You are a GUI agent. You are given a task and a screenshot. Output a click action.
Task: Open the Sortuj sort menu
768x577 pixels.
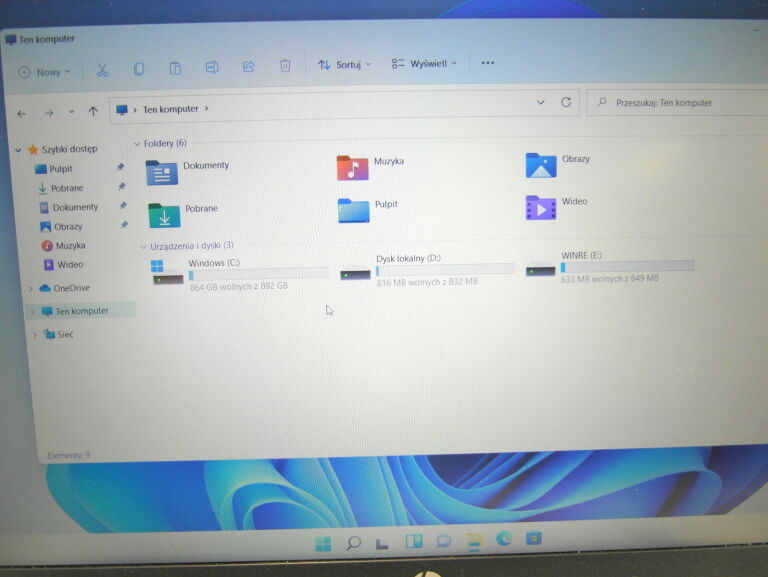point(344,65)
